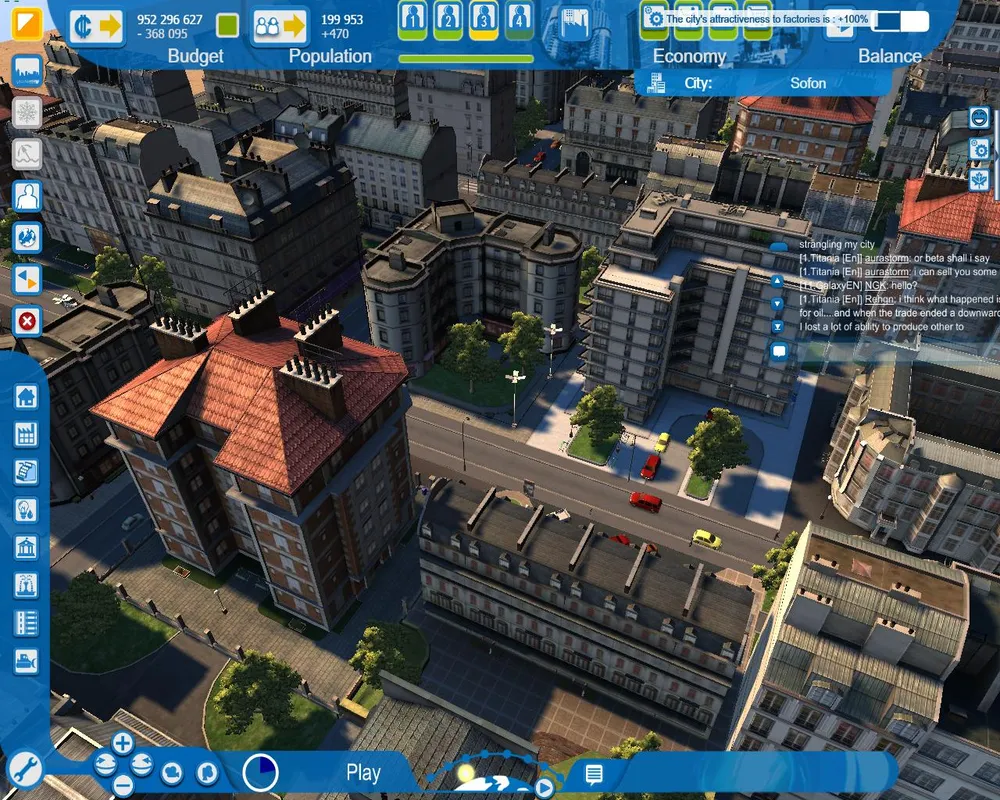This screenshot has height=800, width=1000.
Task: Click the sun on the day cycle arc
Action: tap(466, 773)
